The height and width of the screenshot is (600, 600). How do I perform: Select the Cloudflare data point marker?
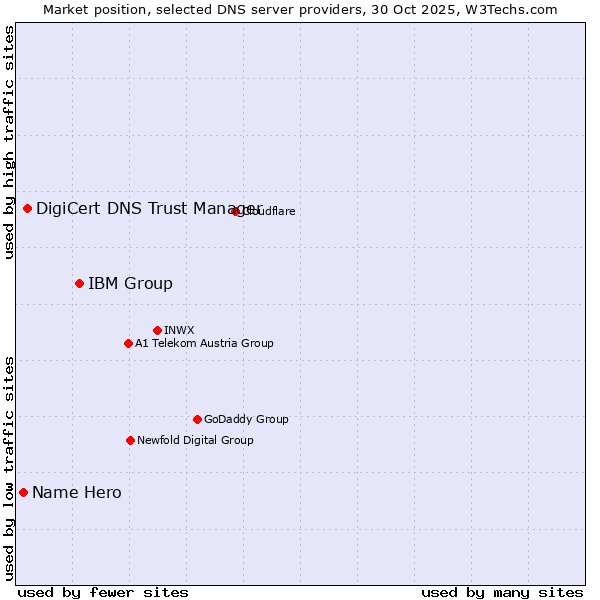point(236,211)
